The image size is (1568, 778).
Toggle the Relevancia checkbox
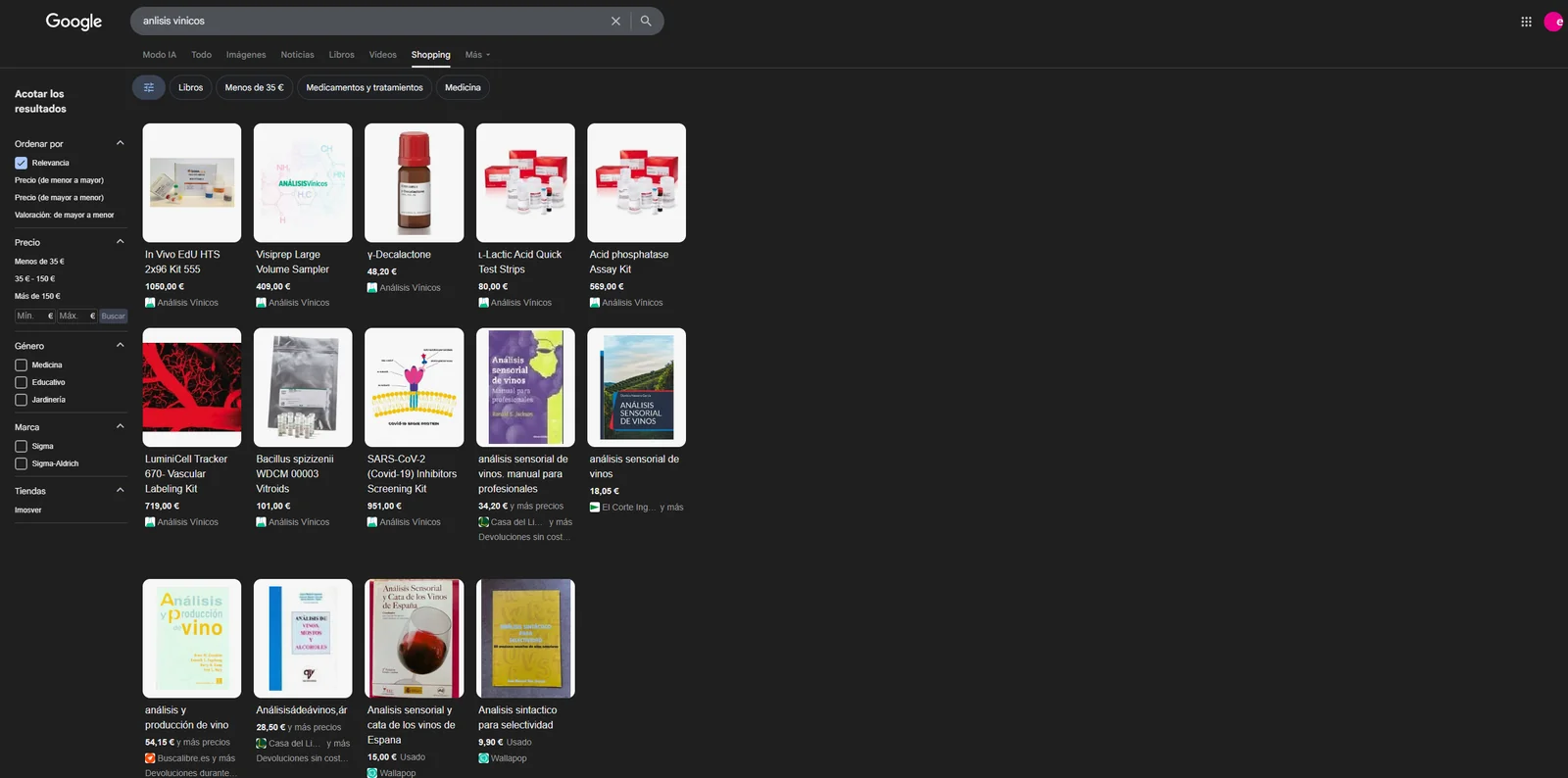[21, 163]
